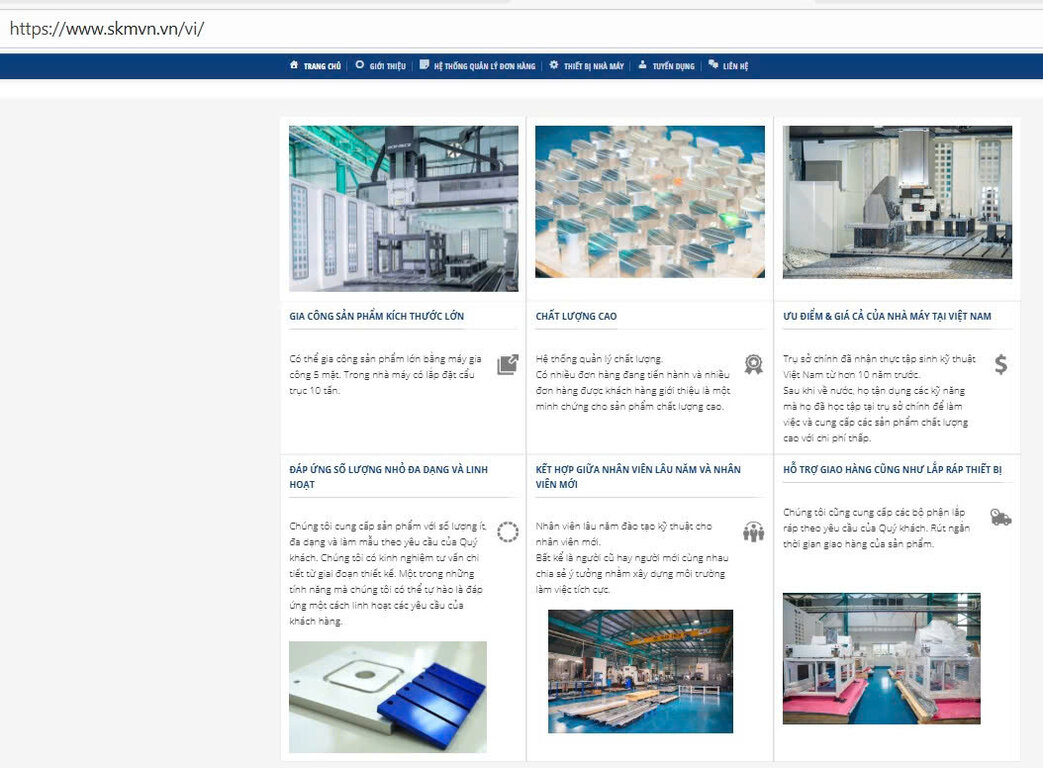Click the external-link icon in the large product machining card
The image size is (1043, 768).
(x=508, y=364)
